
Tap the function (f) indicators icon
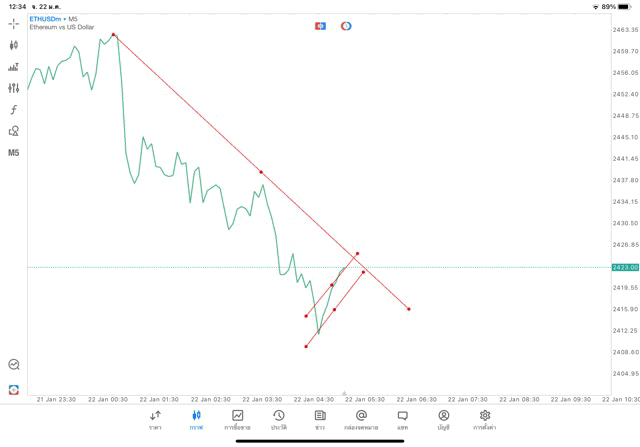point(14,110)
